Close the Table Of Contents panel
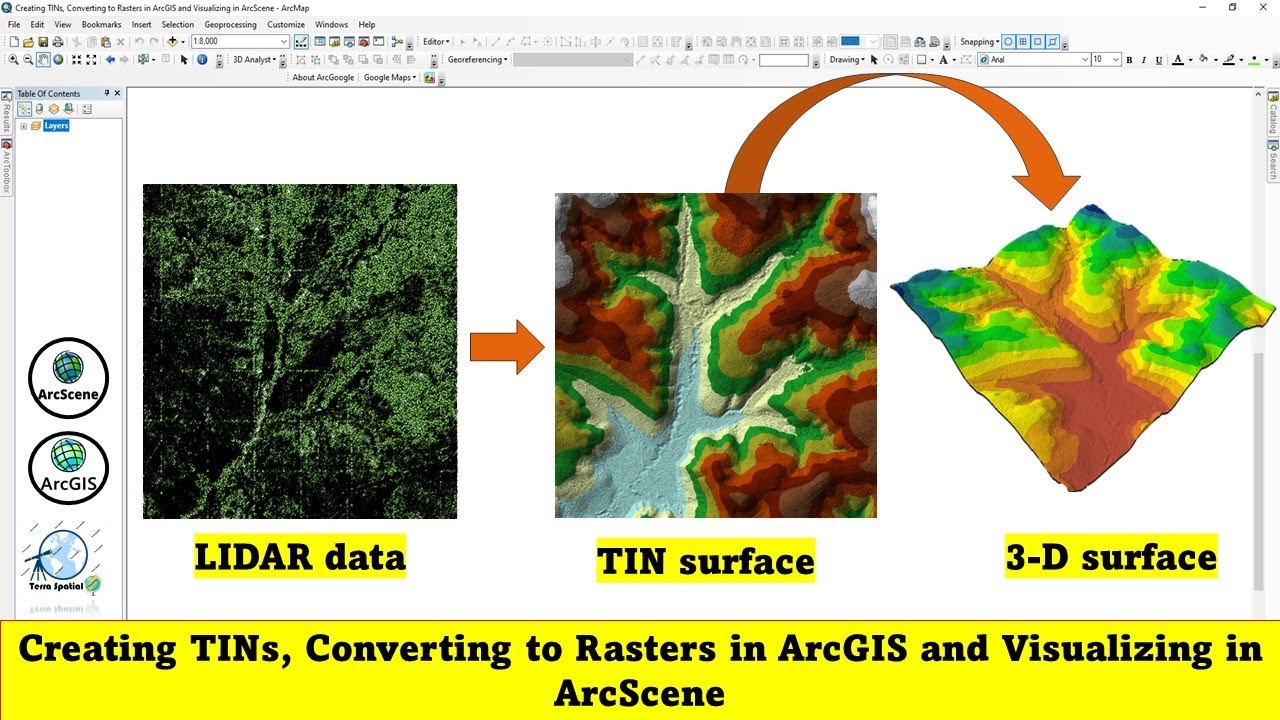The image size is (1280, 720). click(117, 93)
